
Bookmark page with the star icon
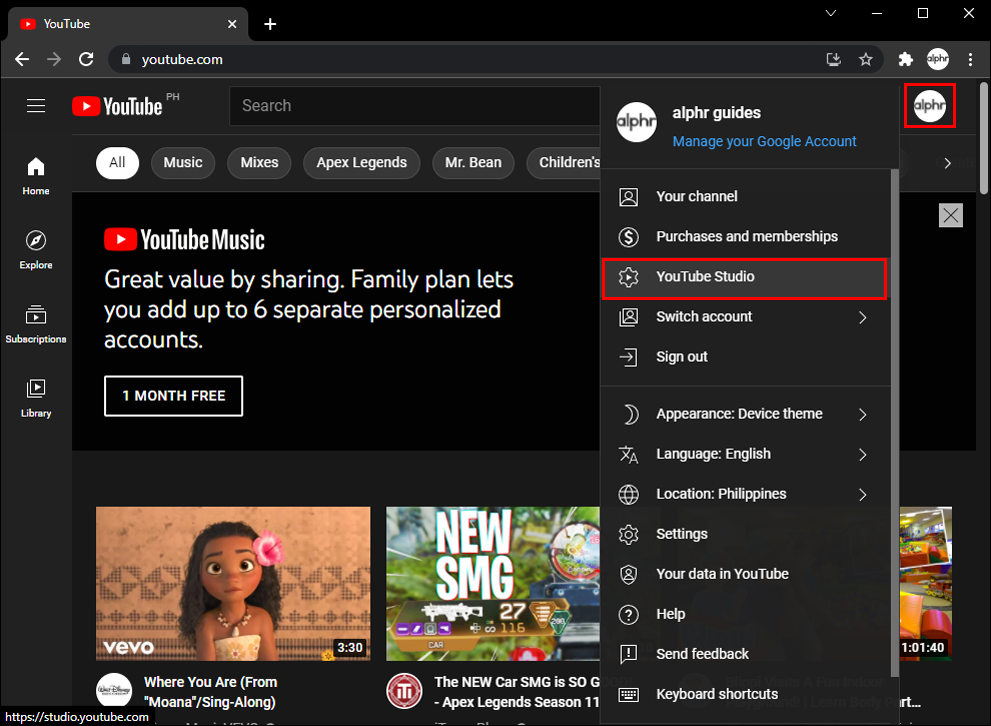(866, 59)
